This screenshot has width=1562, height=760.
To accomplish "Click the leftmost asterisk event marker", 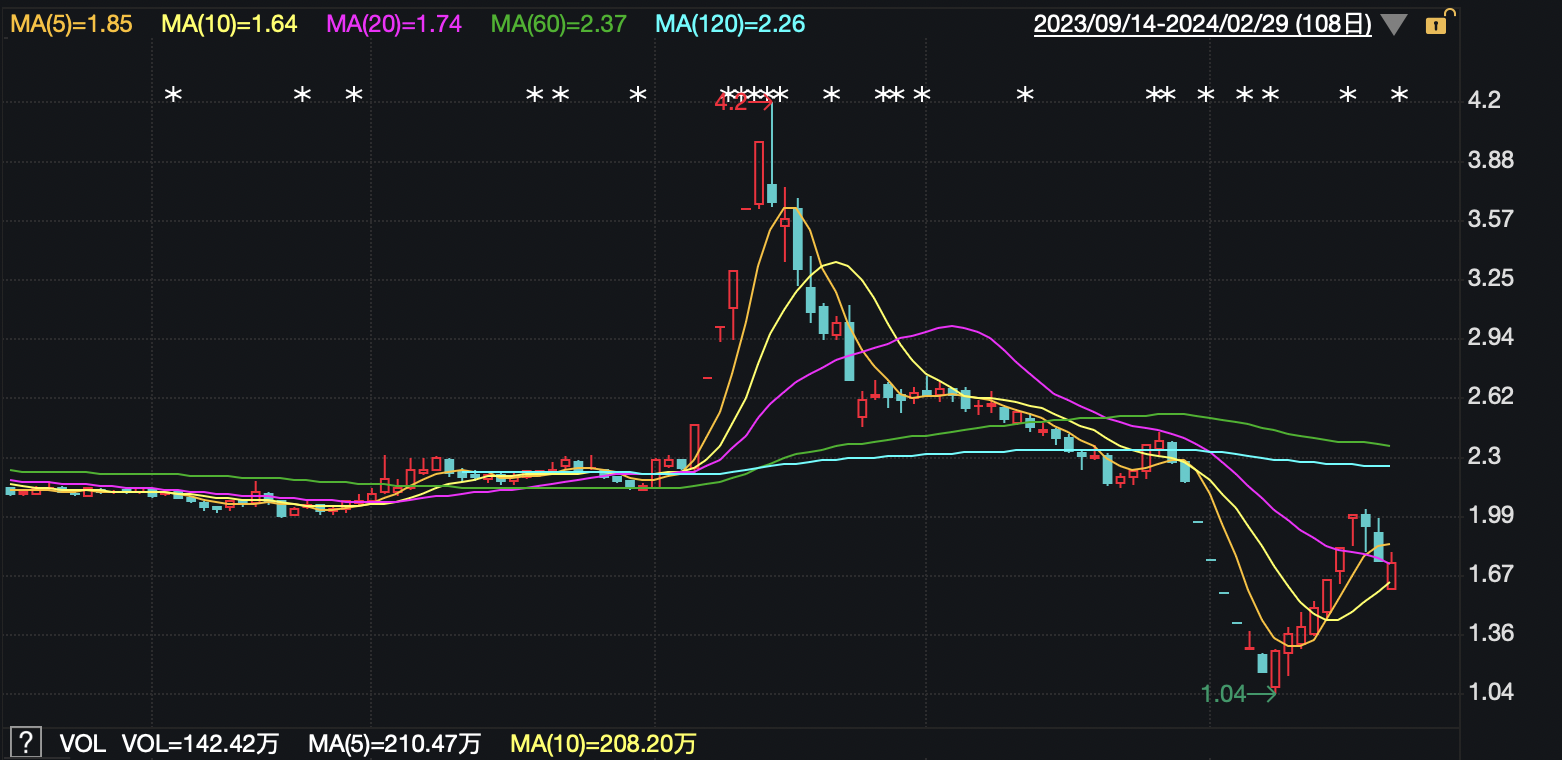I will pos(173,96).
